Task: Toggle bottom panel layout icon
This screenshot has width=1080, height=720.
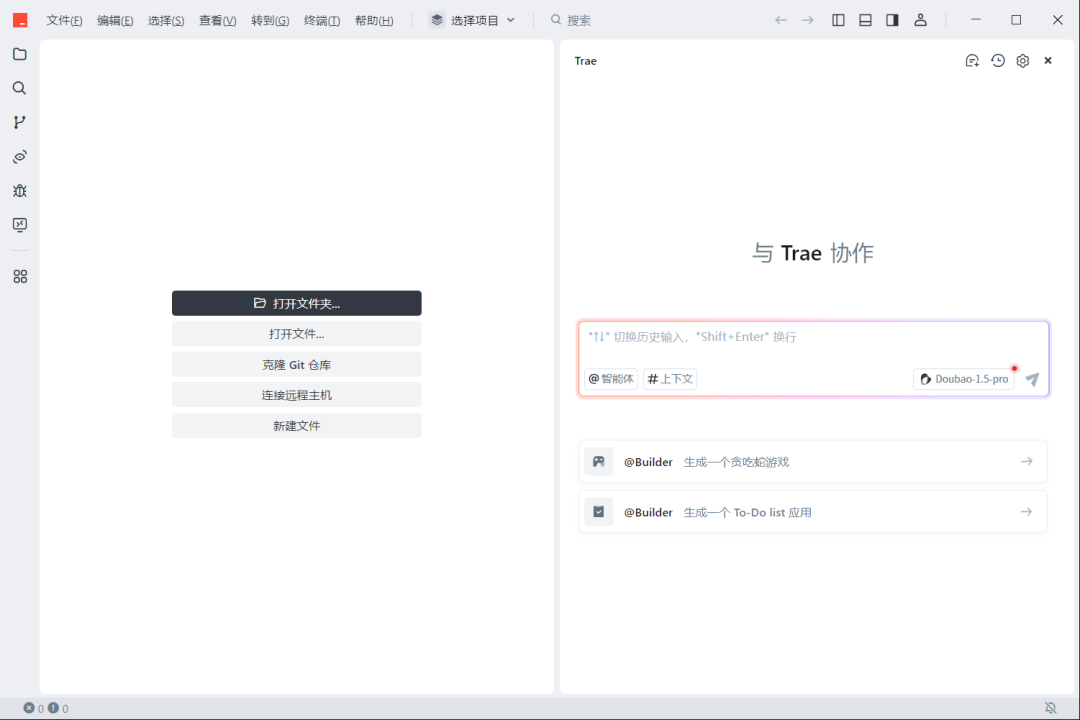Action: tap(865, 20)
